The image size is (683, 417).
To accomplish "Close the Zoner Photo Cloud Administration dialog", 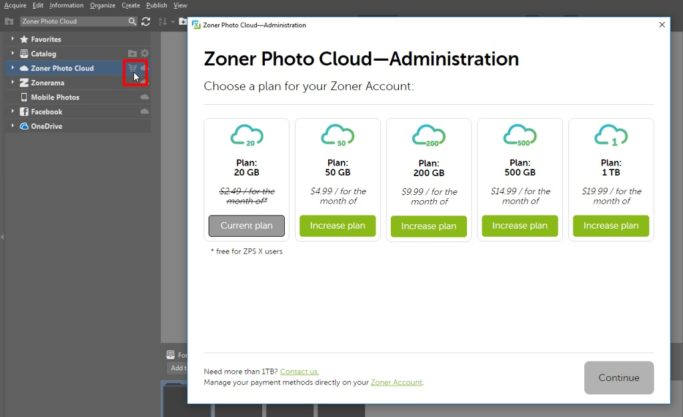I will 662,25.
